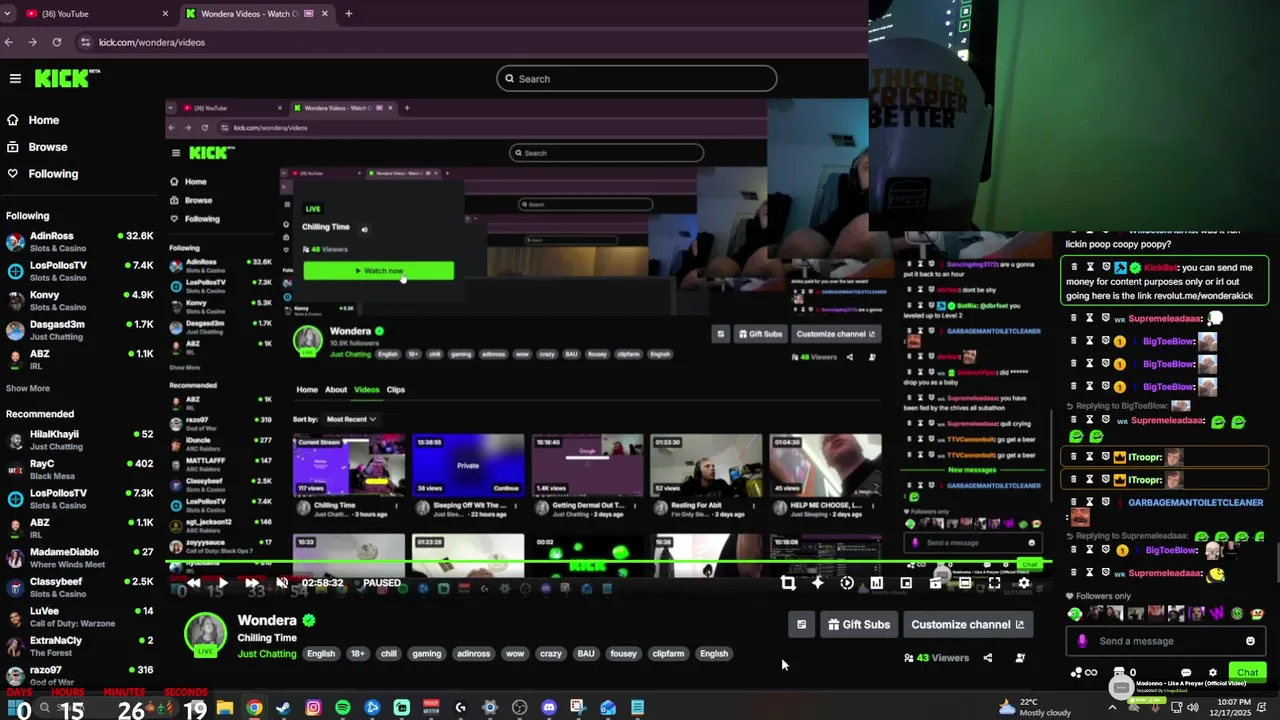Open Discord from the taskbar
Screen dimensions: 1280x720
pyautogui.click(x=549, y=708)
